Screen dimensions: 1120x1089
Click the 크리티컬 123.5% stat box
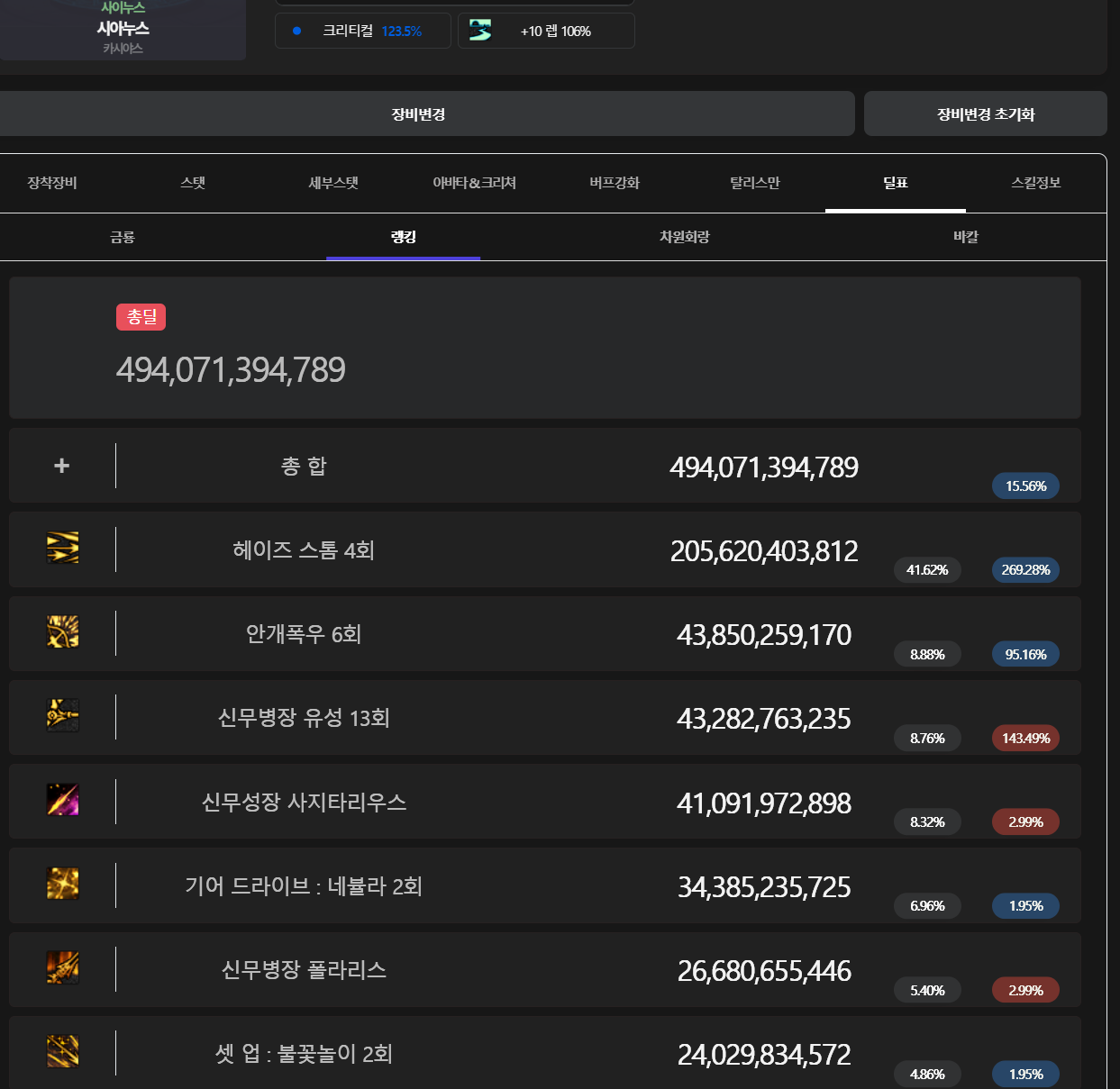pos(362,31)
